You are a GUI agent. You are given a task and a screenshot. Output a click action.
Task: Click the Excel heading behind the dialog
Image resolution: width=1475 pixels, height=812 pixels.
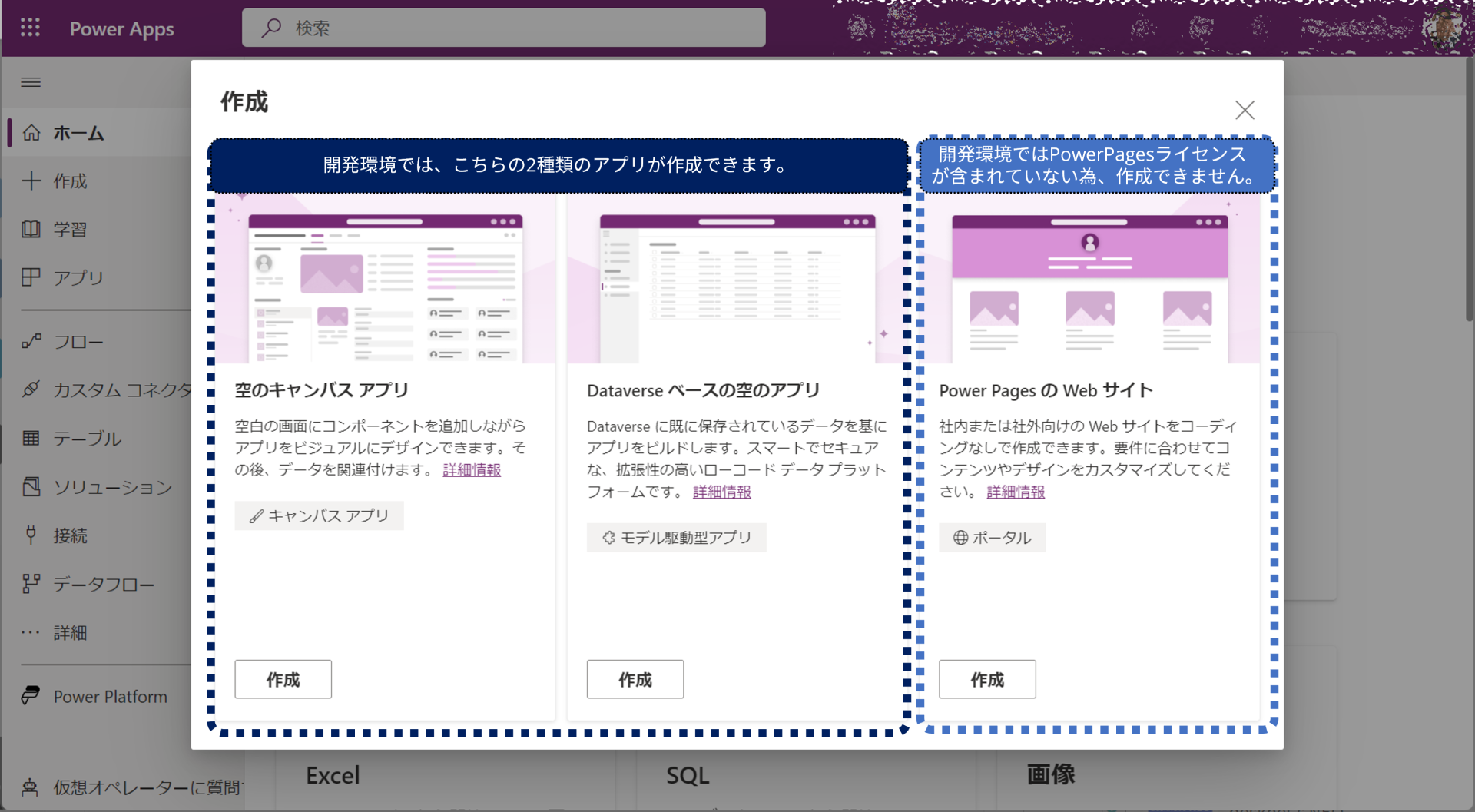tap(333, 775)
